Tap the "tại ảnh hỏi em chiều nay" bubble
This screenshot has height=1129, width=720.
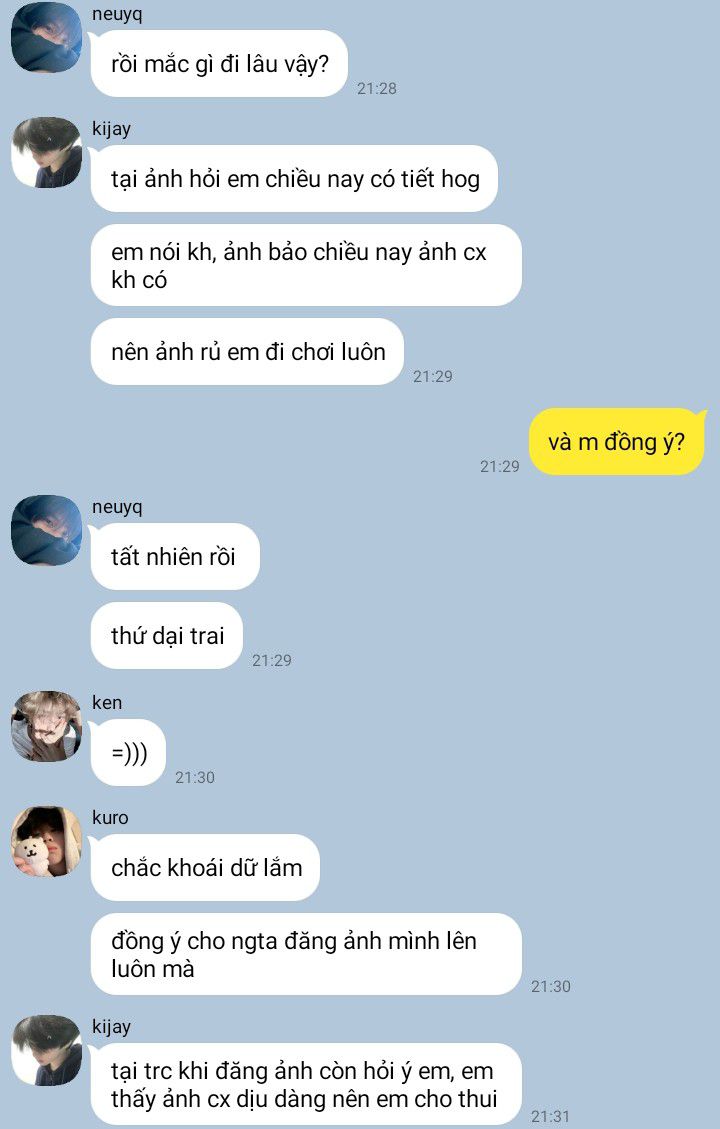(x=294, y=179)
